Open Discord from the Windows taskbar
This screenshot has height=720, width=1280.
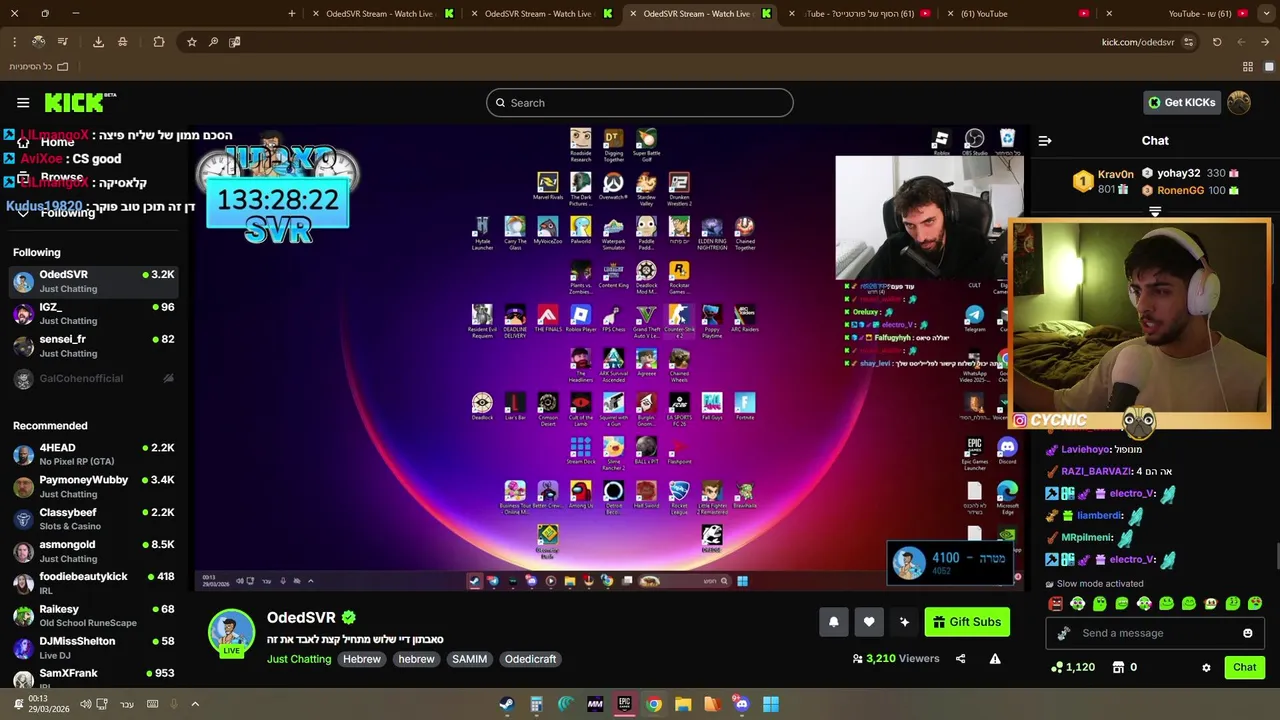(741, 704)
